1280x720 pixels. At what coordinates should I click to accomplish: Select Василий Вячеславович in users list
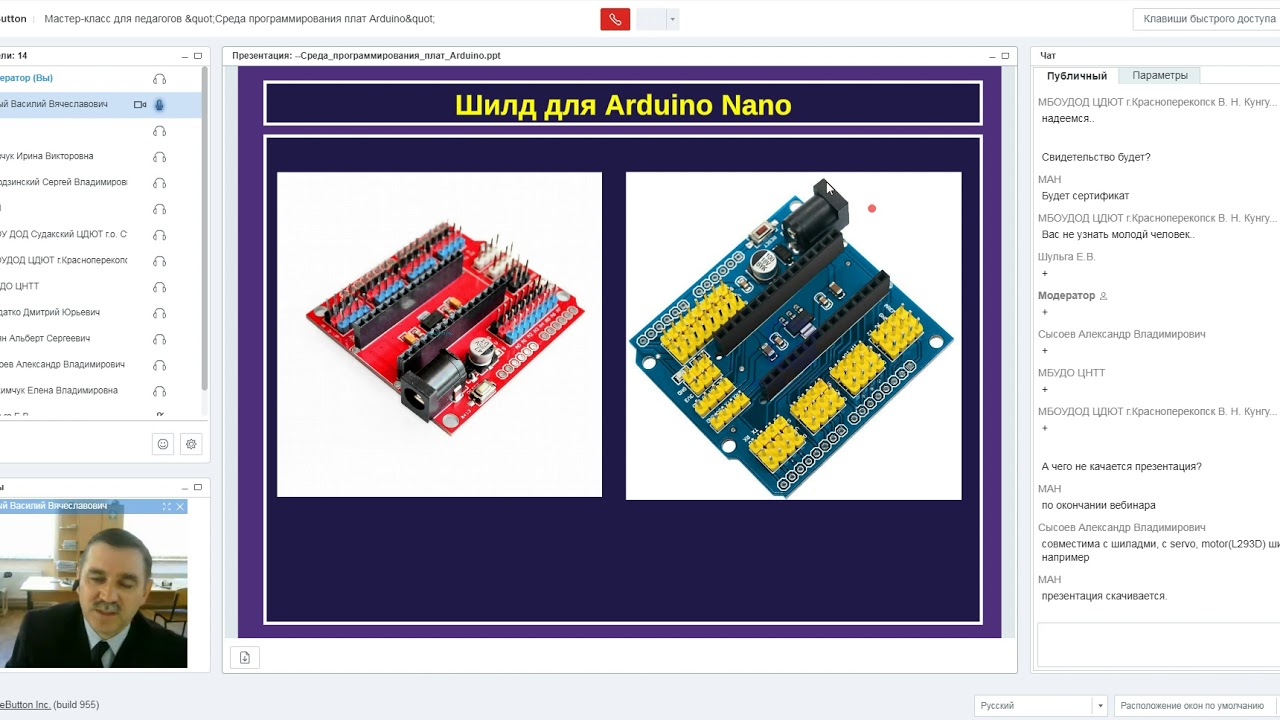(100, 104)
